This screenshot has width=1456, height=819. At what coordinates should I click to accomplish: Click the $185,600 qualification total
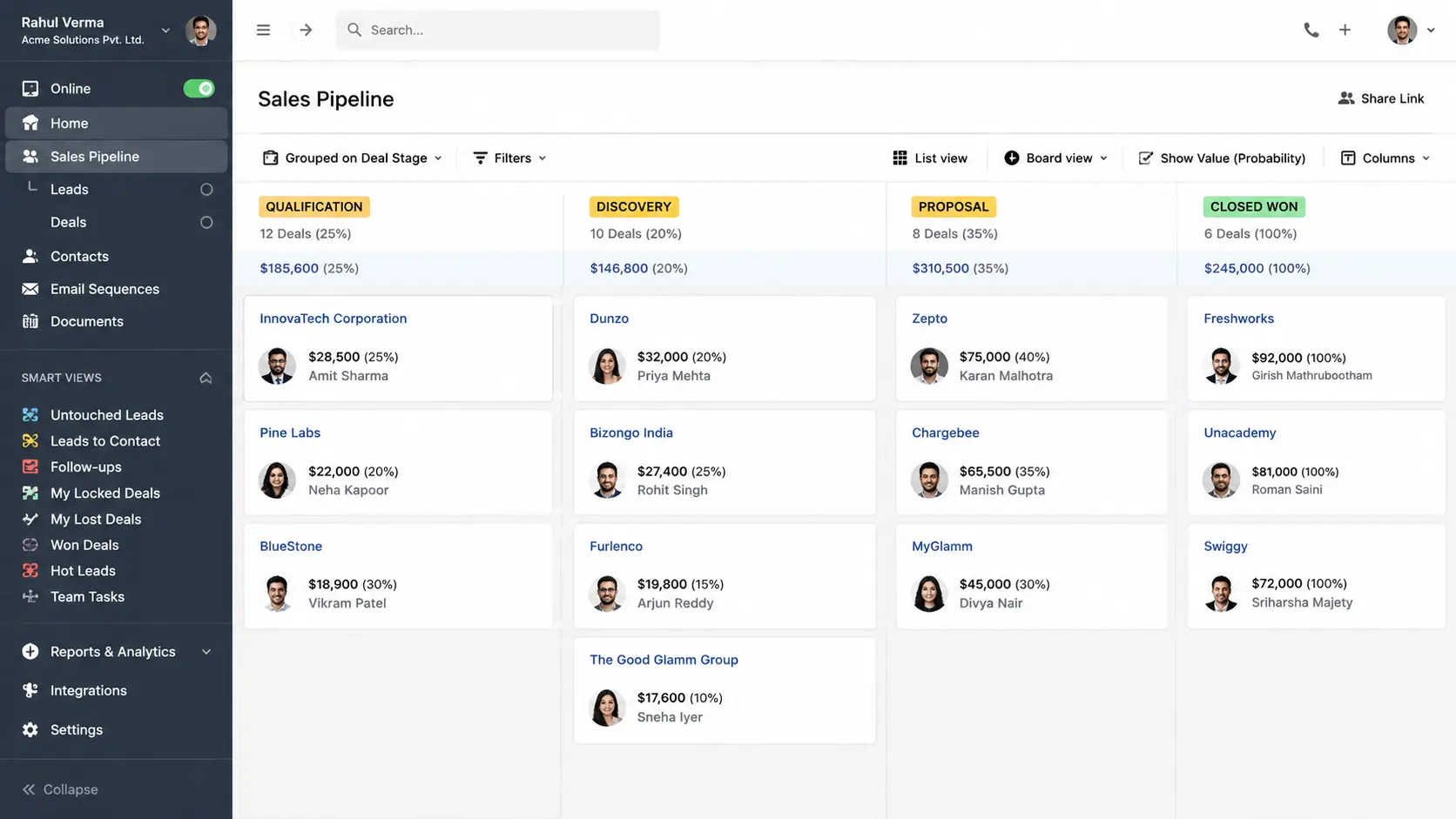click(289, 268)
